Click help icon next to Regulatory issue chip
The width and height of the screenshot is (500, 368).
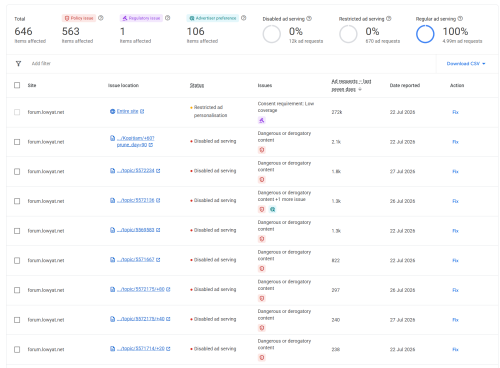[168, 18]
